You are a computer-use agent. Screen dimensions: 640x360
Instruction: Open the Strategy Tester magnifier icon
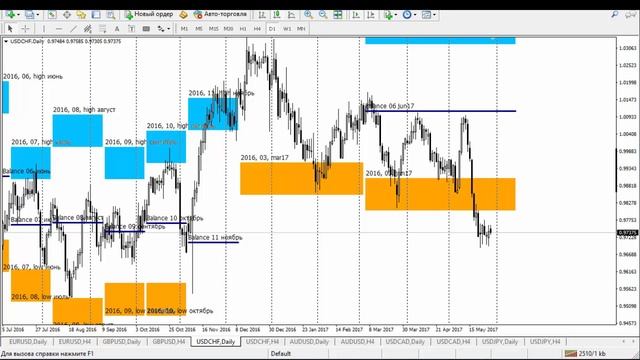pyautogui.click(x=111, y=15)
